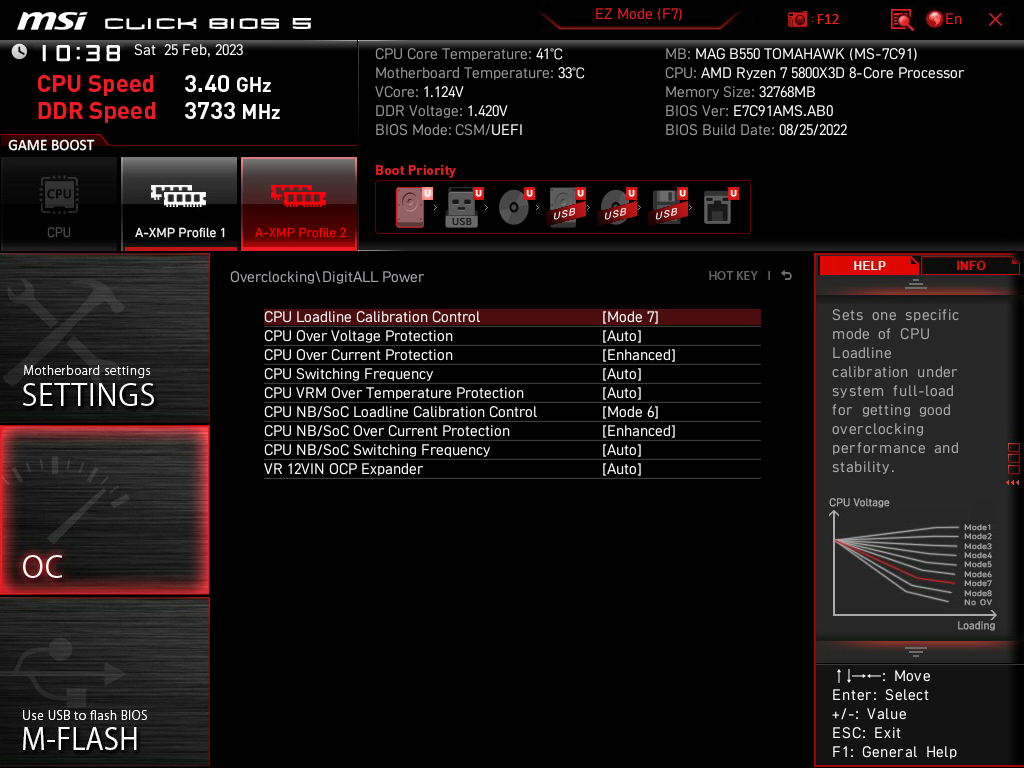1024x768 pixels.
Task: Click the date Sat 25 Feb, 2023
Action: click(x=189, y=50)
